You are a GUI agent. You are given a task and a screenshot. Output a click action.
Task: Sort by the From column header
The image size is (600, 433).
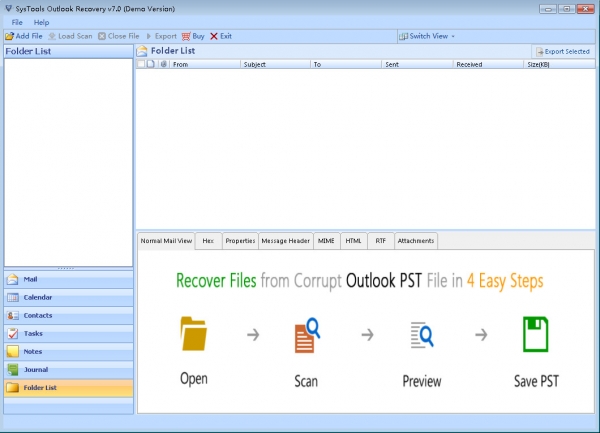click(x=205, y=64)
